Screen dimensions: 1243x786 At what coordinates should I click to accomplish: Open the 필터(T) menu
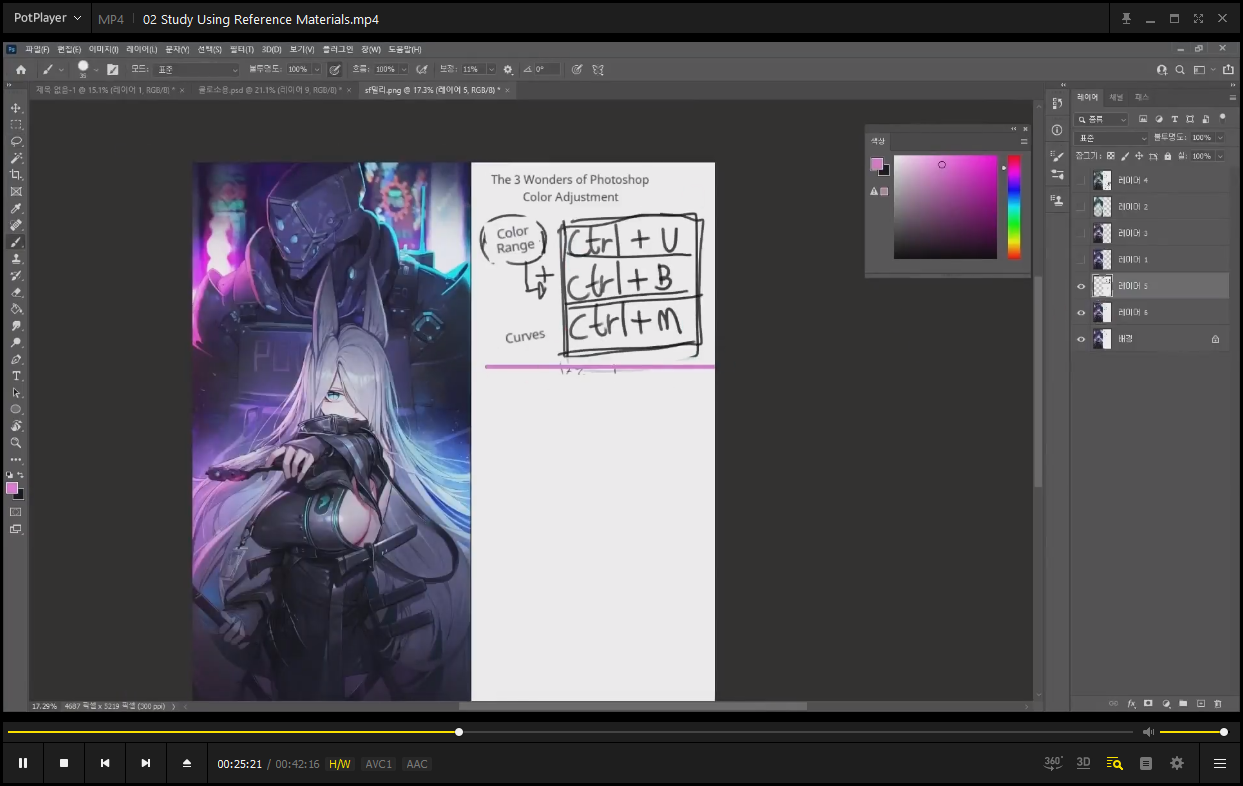point(243,49)
